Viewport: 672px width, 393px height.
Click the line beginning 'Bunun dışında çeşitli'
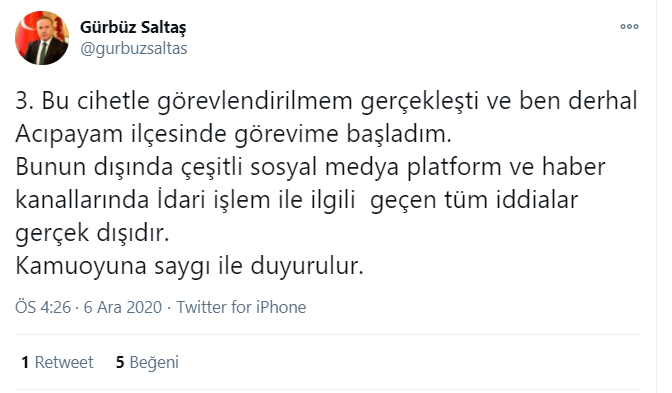point(310,167)
